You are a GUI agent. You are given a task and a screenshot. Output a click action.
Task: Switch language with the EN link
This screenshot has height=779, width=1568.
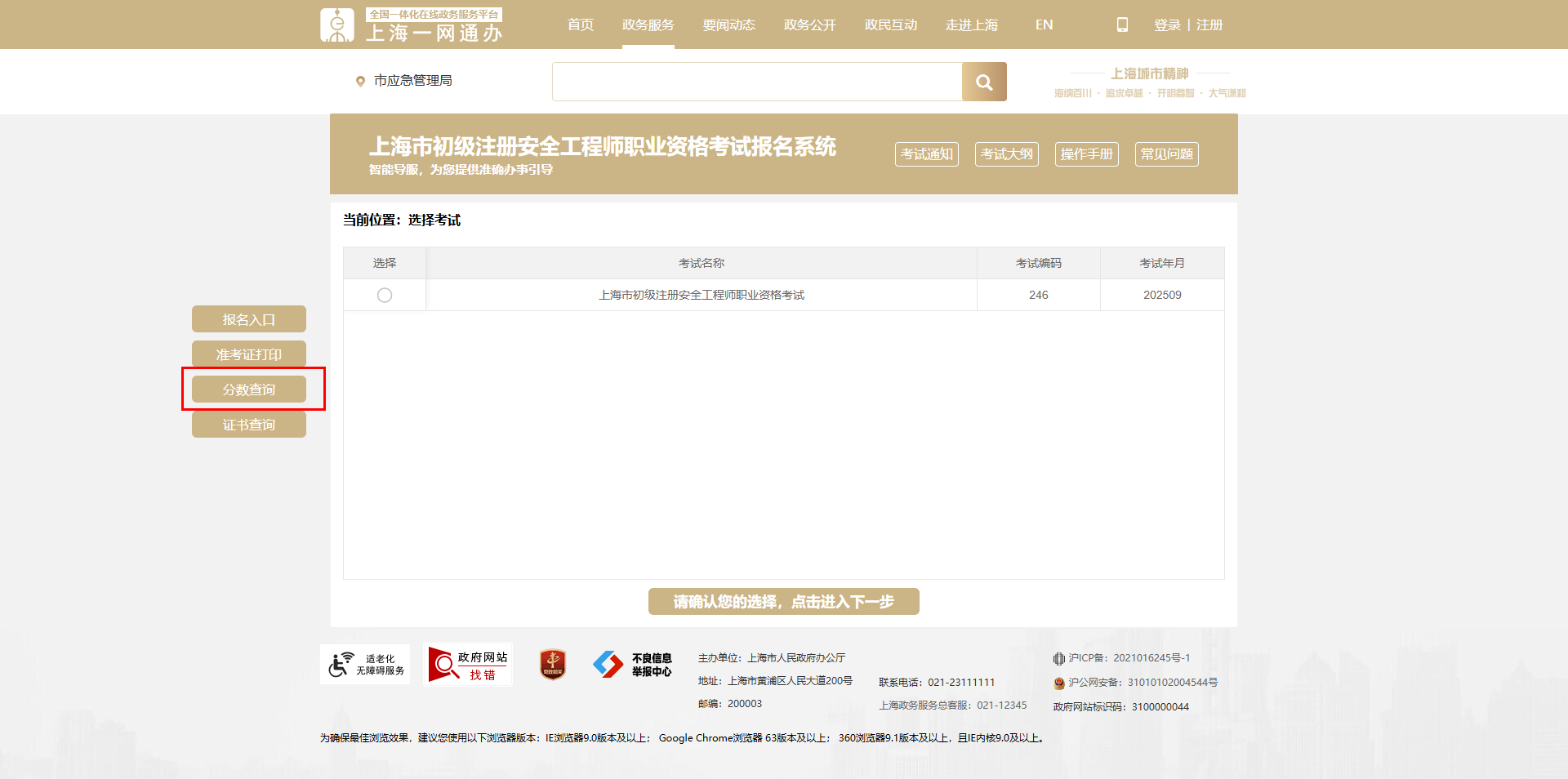pos(1044,25)
